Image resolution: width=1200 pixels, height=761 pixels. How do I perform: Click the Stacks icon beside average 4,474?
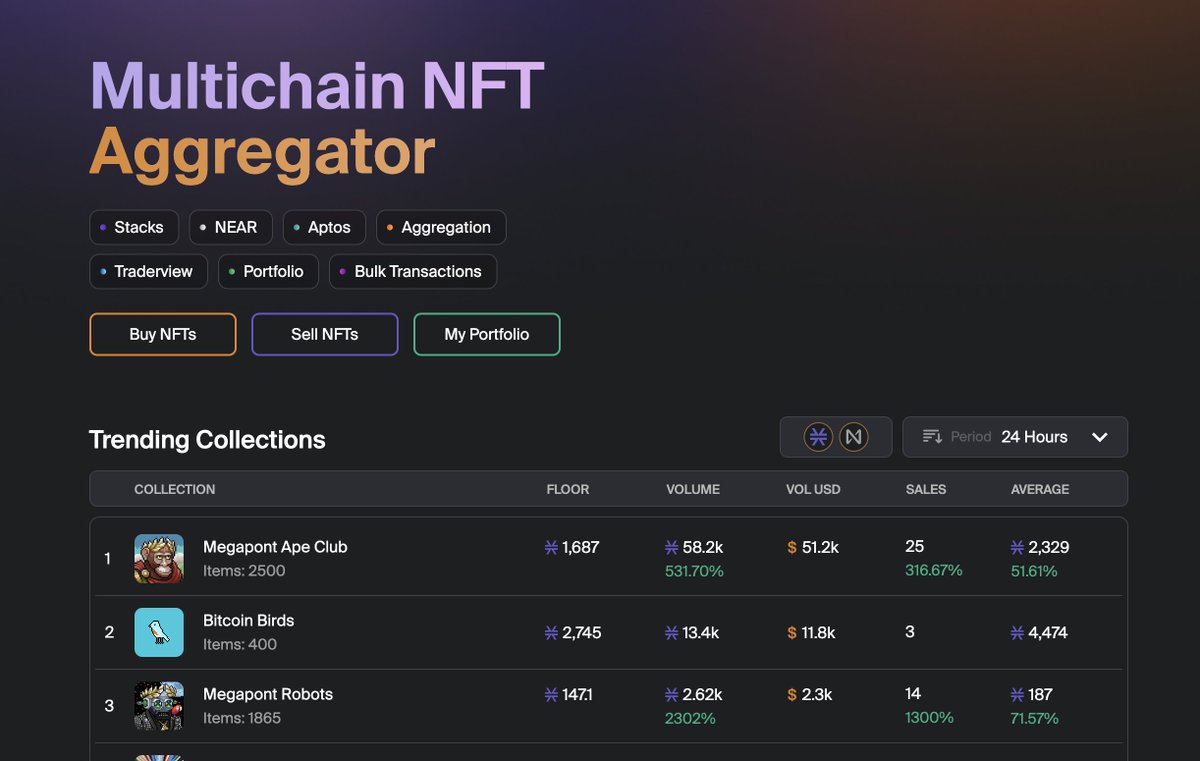1017,633
